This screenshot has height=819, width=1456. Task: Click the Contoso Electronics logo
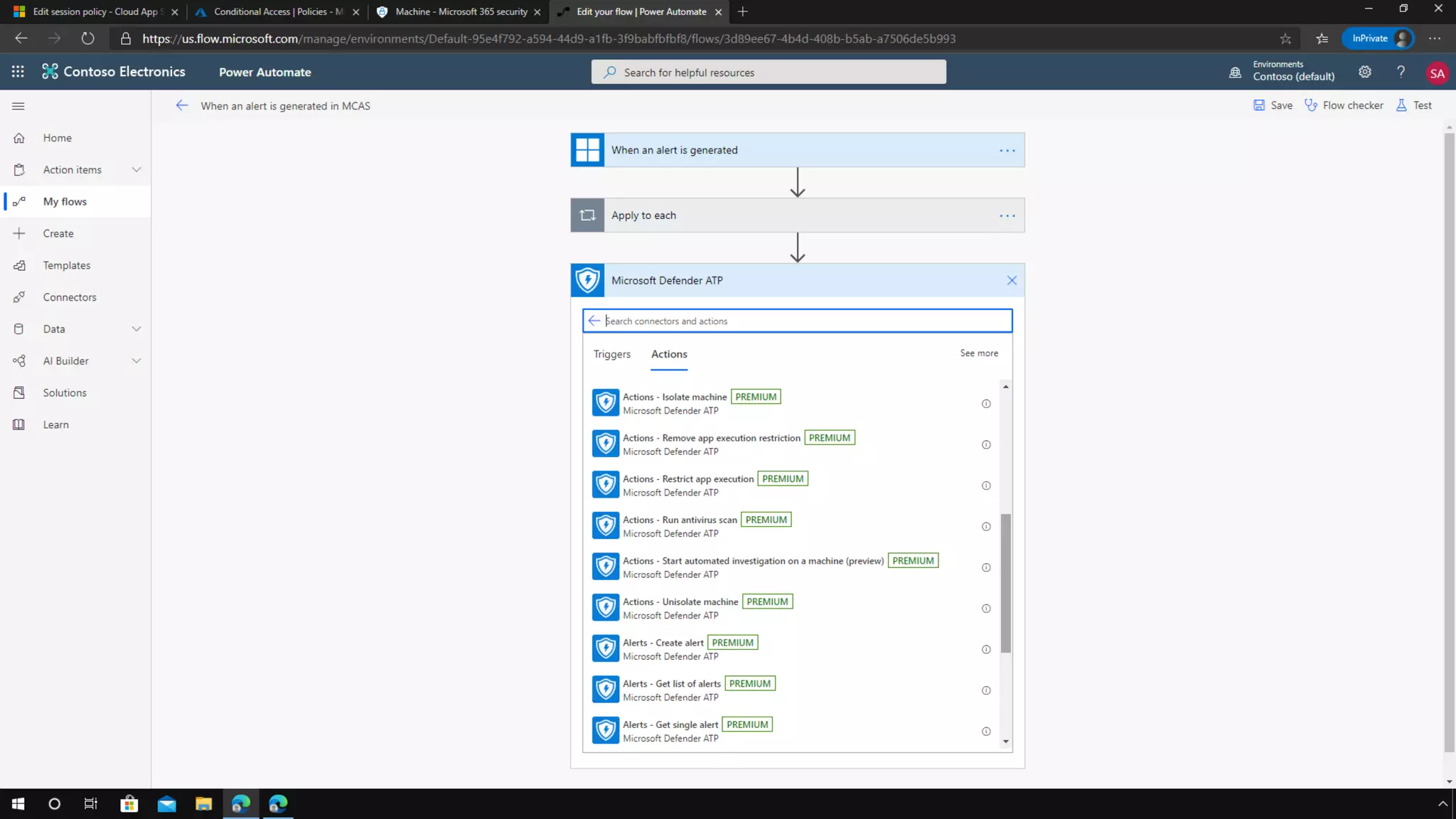coord(114,72)
